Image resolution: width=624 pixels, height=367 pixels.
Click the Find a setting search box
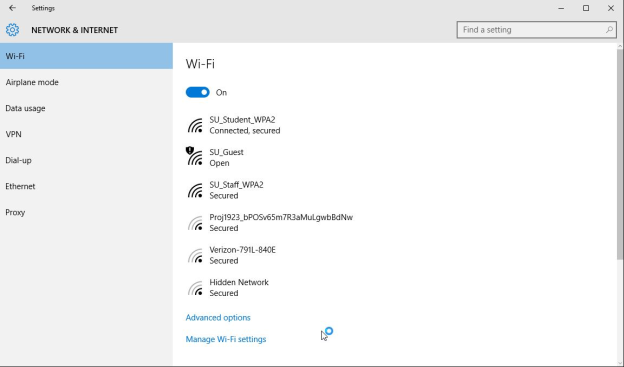(536, 30)
